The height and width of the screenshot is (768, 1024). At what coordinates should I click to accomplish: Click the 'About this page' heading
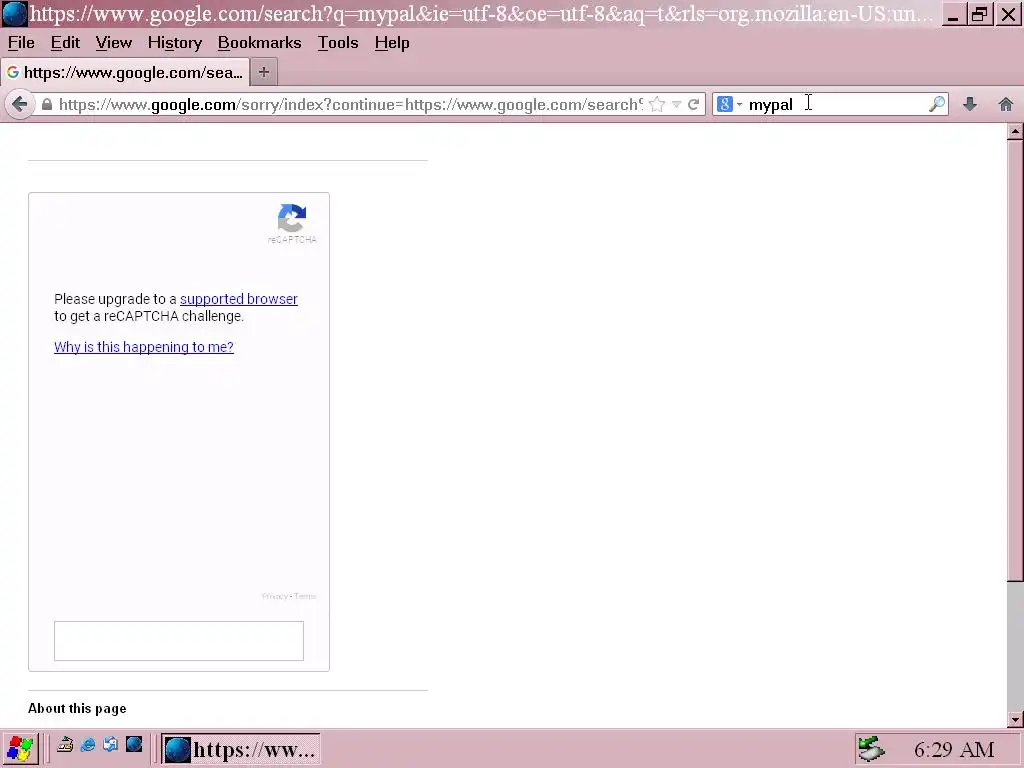[x=77, y=709]
